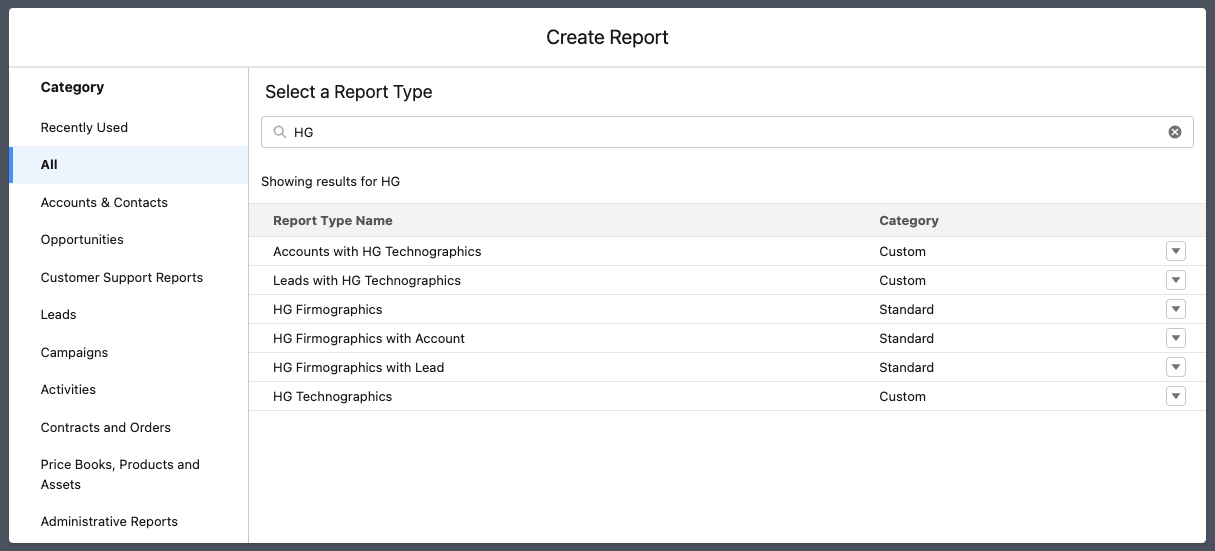Select the Recently Used category
Screen dimensions: 1215x551
(x=84, y=128)
